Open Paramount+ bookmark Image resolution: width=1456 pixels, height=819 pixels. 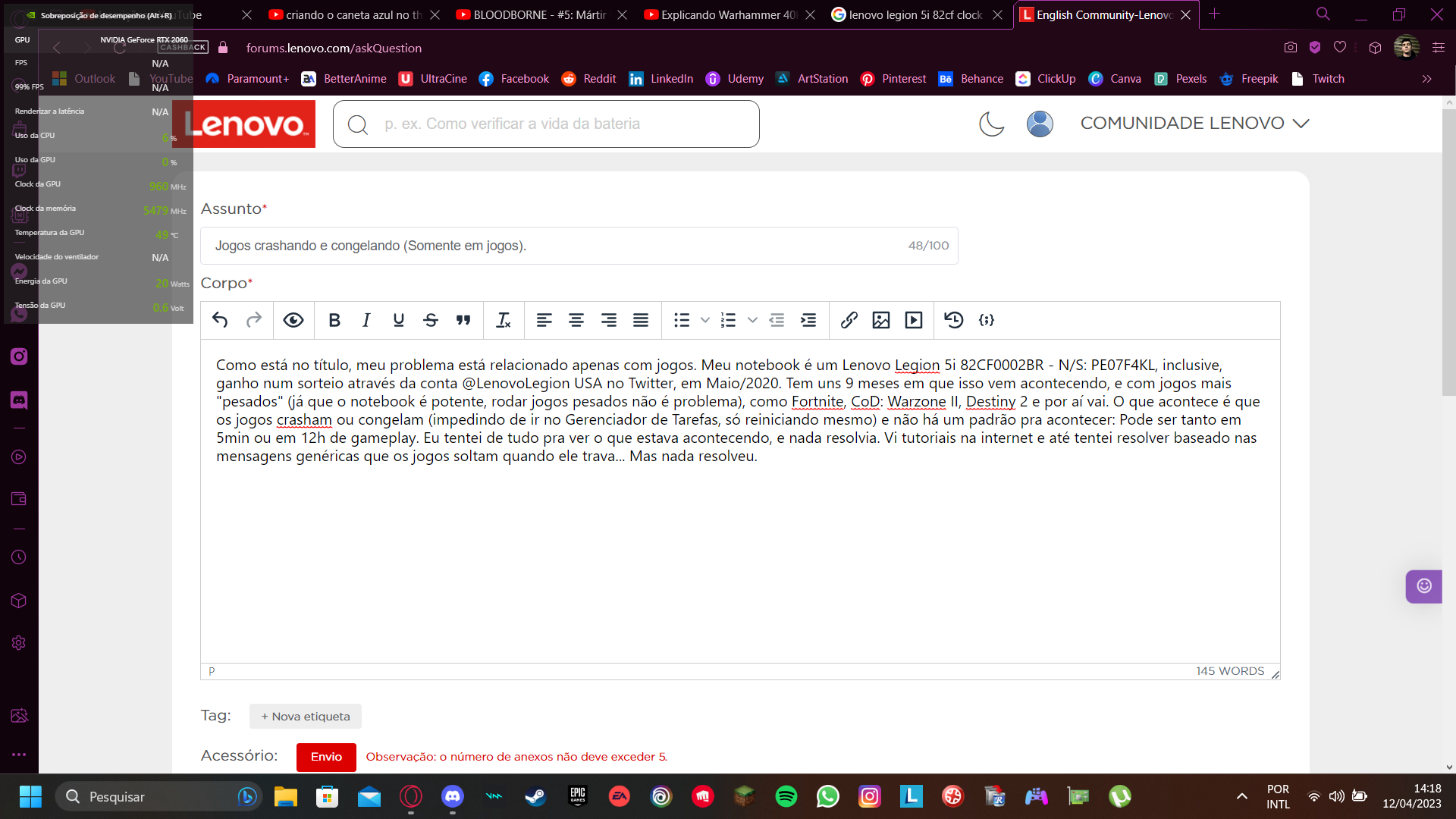[x=247, y=79]
